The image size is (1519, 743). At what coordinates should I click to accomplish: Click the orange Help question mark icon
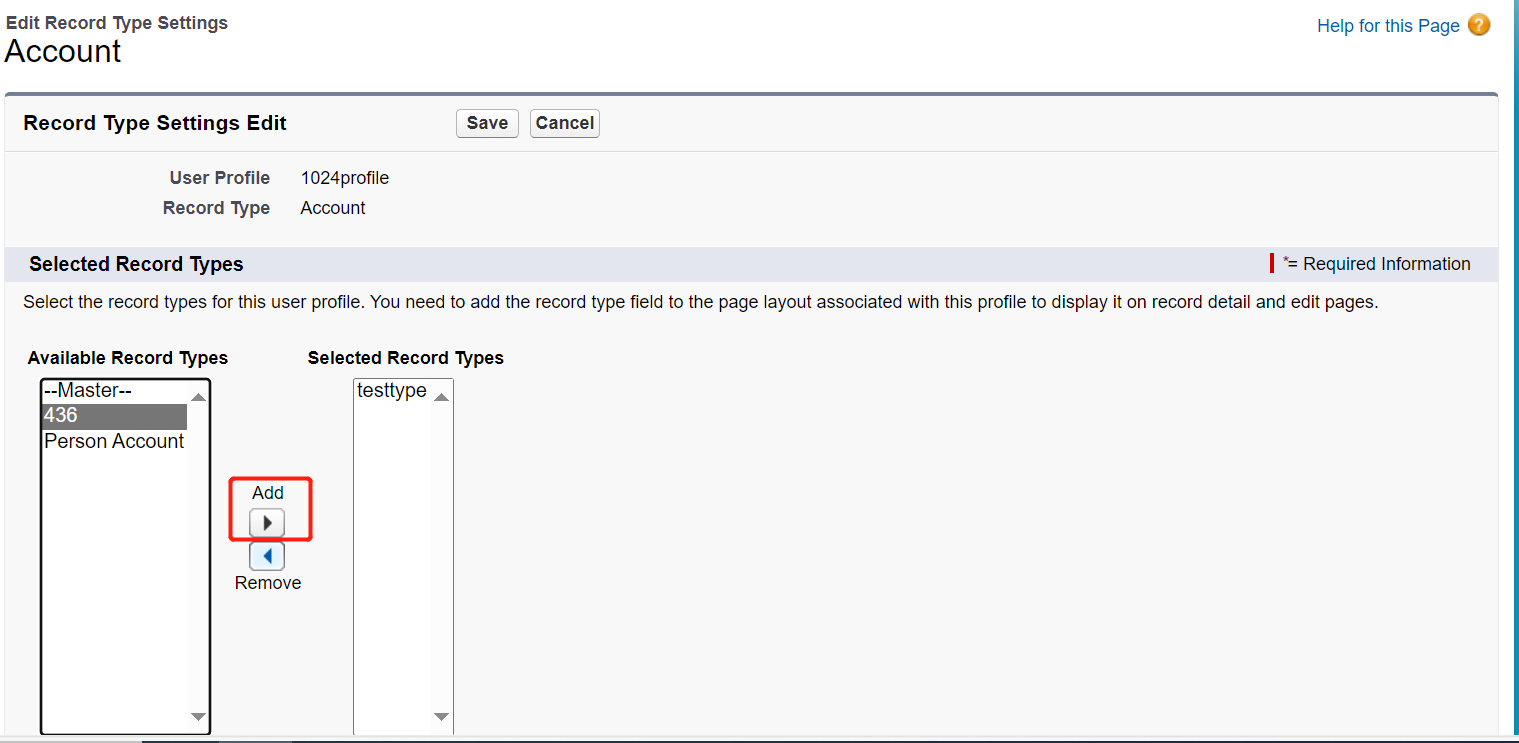click(1478, 25)
